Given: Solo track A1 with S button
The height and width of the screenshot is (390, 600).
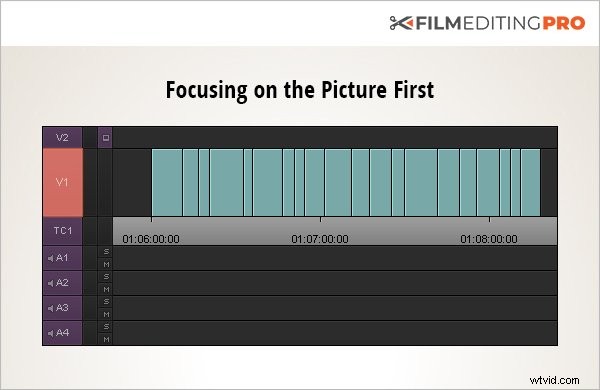Looking at the screenshot, I should tap(106, 252).
